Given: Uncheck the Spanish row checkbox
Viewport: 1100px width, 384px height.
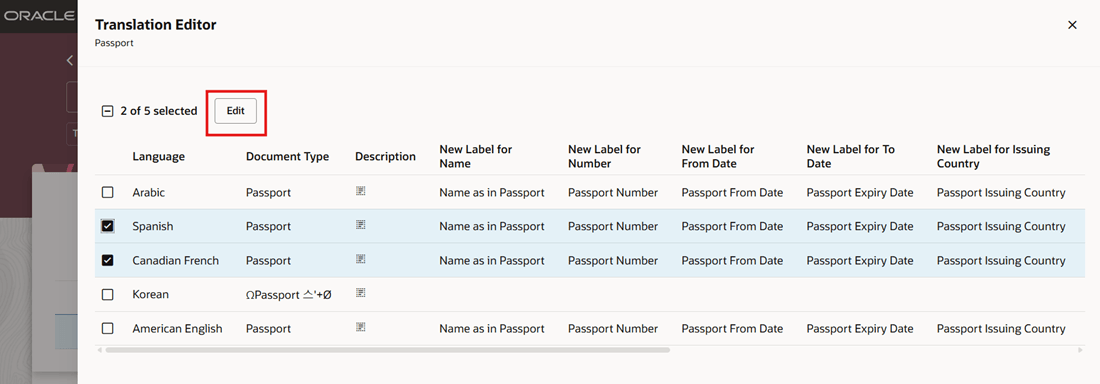Looking at the screenshot, I should click(107, 226).
